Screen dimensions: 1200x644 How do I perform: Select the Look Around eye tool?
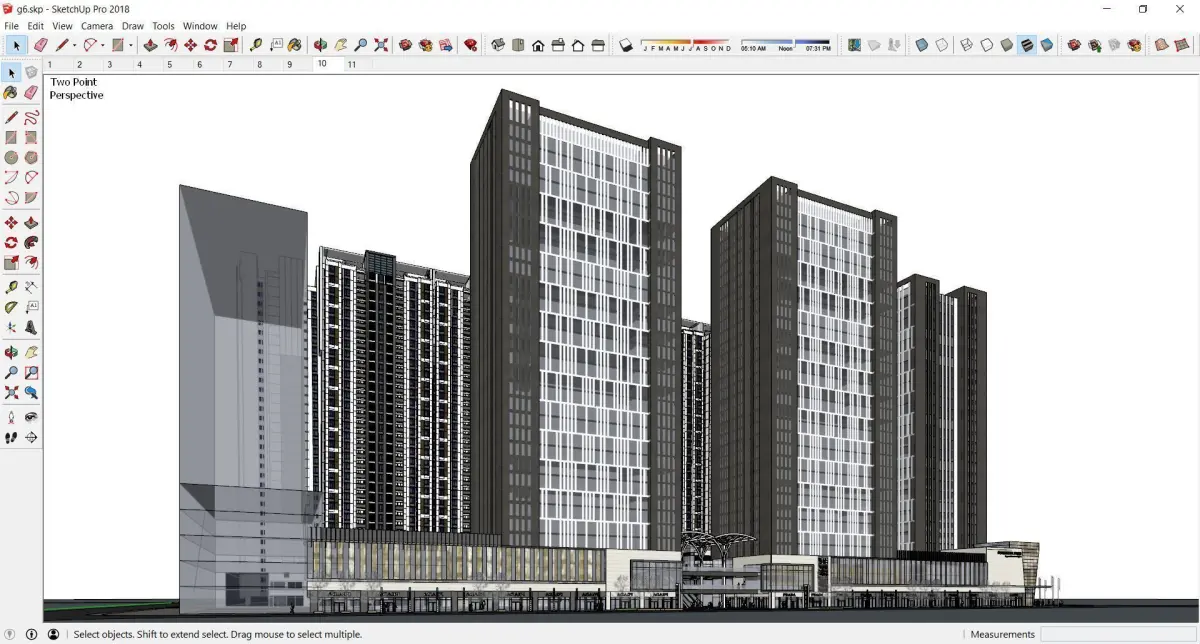(x=31, y=417)
